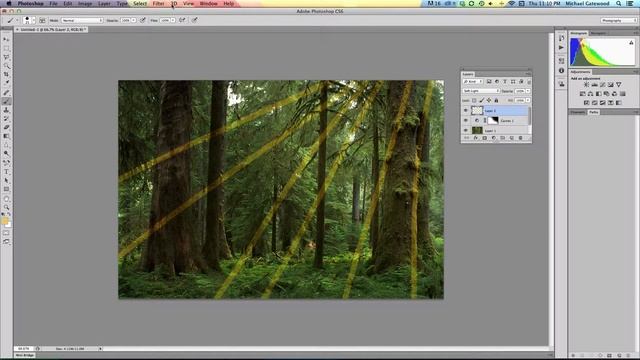
Task: Select the Pen tool
Action: click(6, 163)
